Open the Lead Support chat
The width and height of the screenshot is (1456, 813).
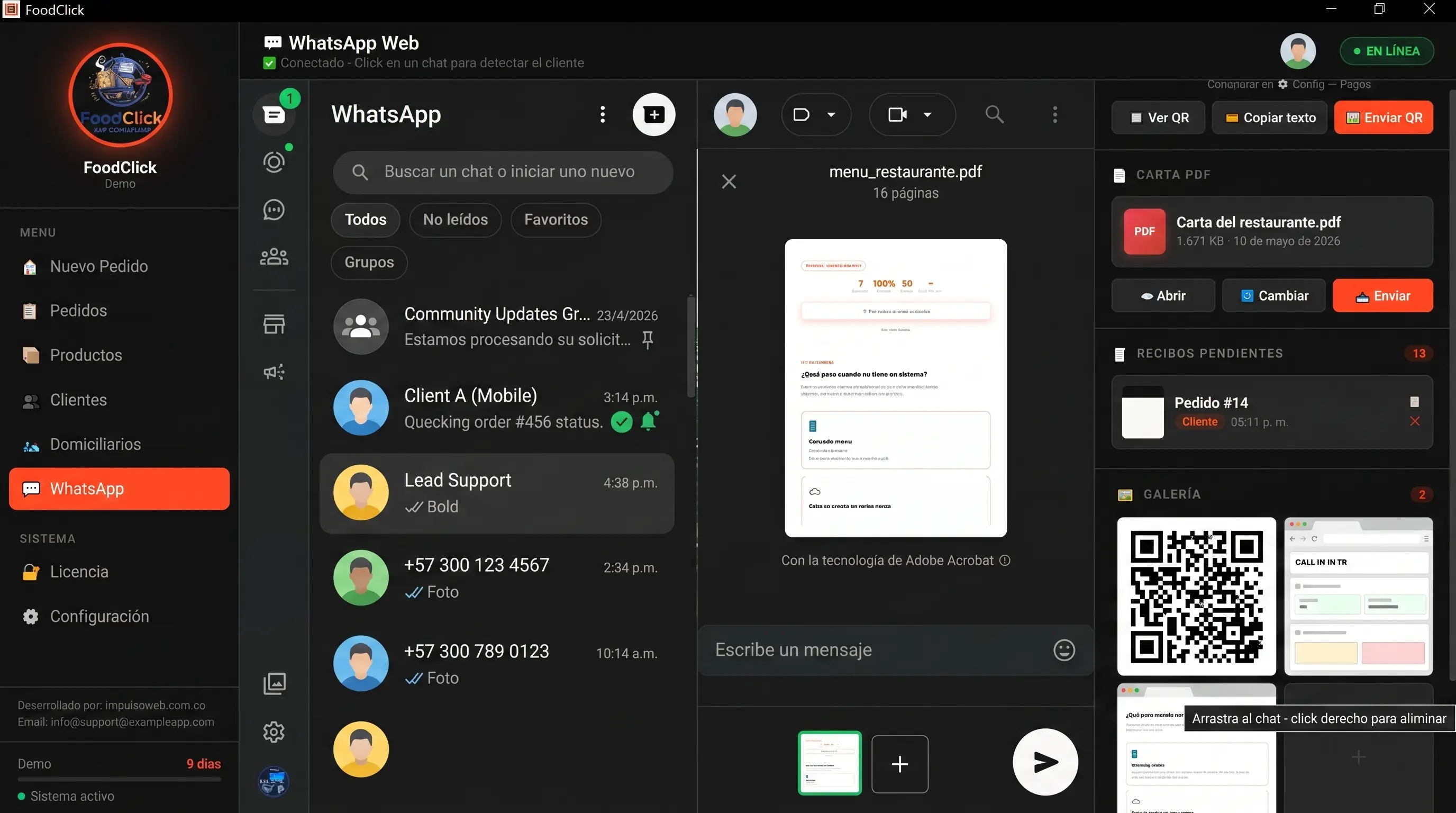tap(497, 493)
